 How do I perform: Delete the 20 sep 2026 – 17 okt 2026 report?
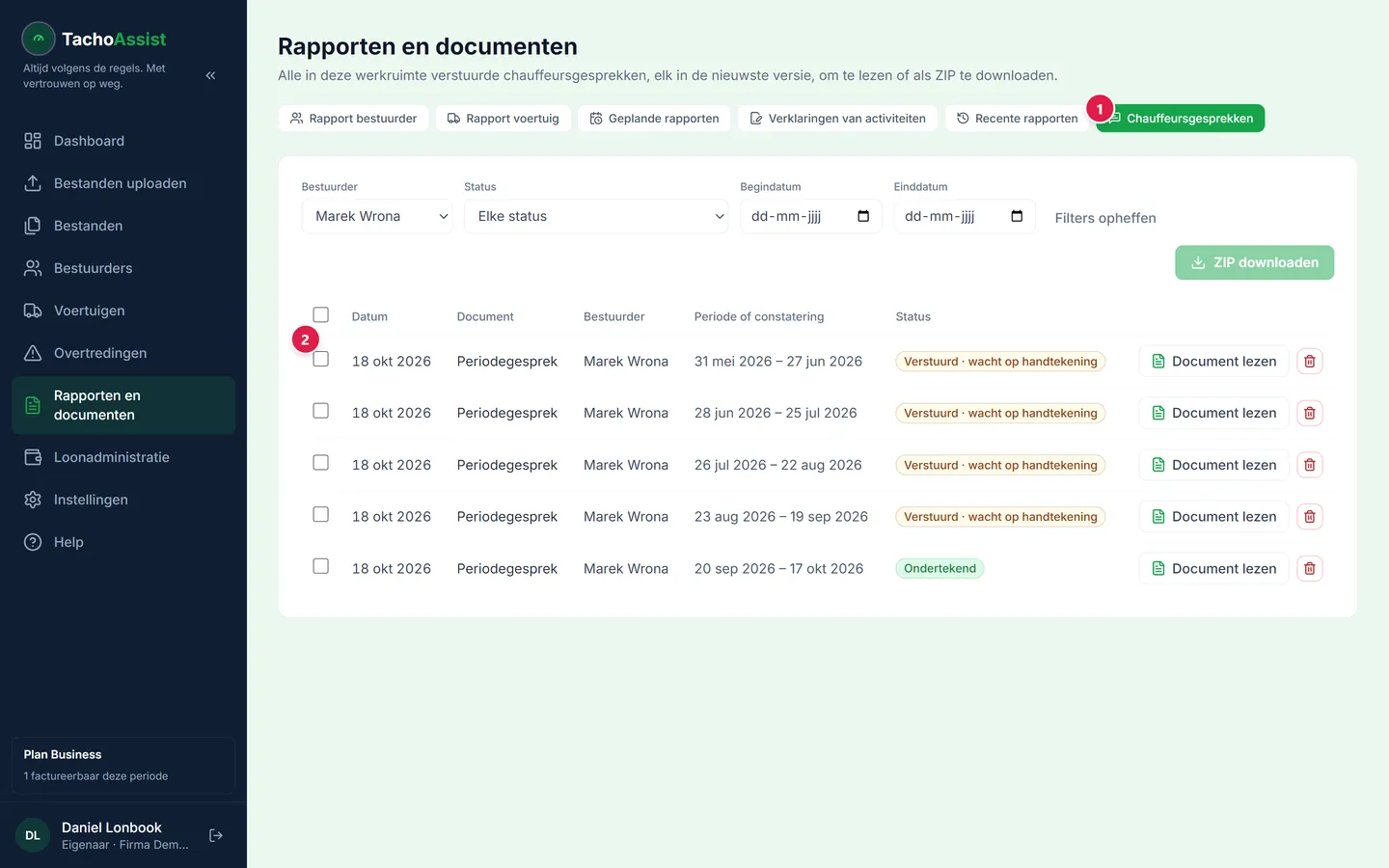point(1309,569)
